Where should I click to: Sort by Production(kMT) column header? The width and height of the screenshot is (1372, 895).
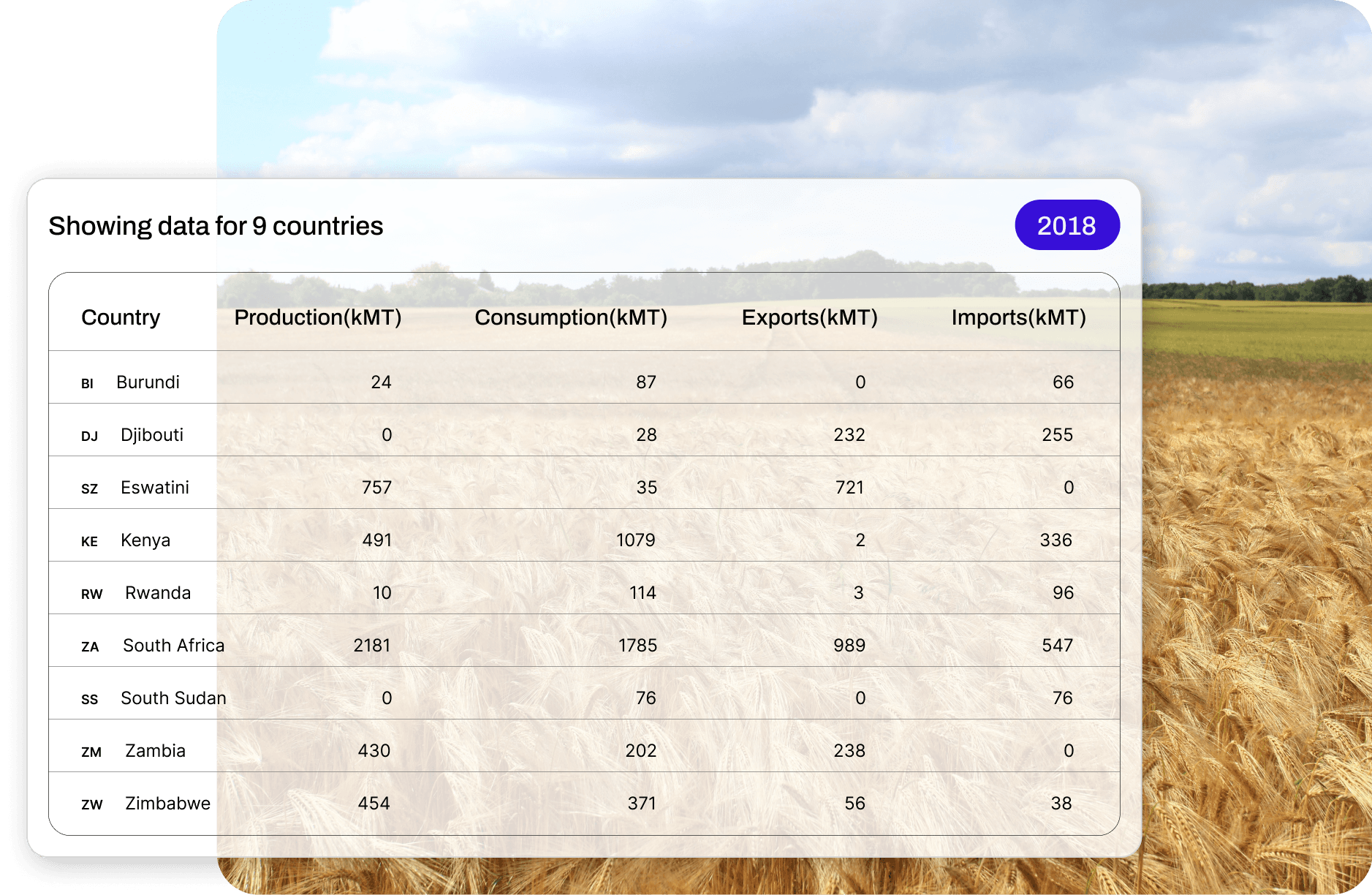pyautogui.click(x=317, y=317)
